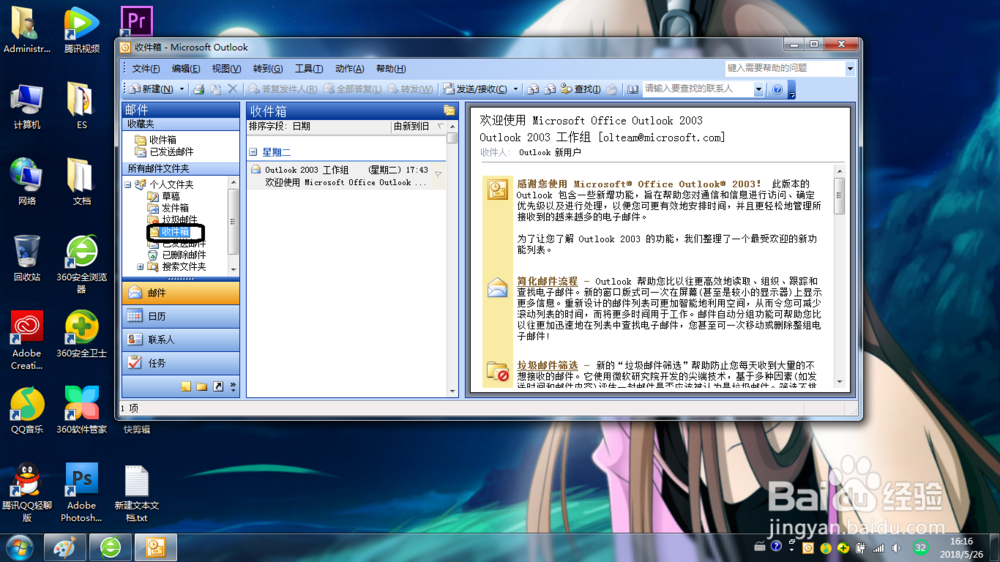Screen dimensions: 1000x562
Task: Switch to 联系人 (Contacts) pane
Action: point(180,339)
